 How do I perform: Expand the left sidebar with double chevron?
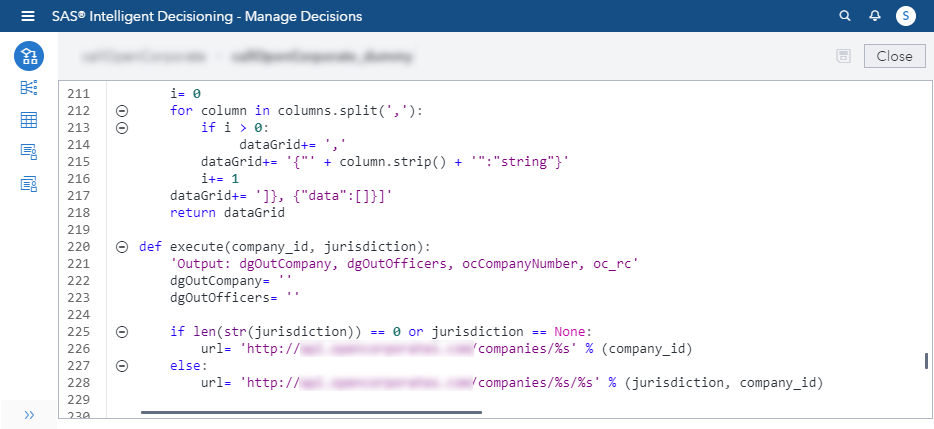[29, 414]
